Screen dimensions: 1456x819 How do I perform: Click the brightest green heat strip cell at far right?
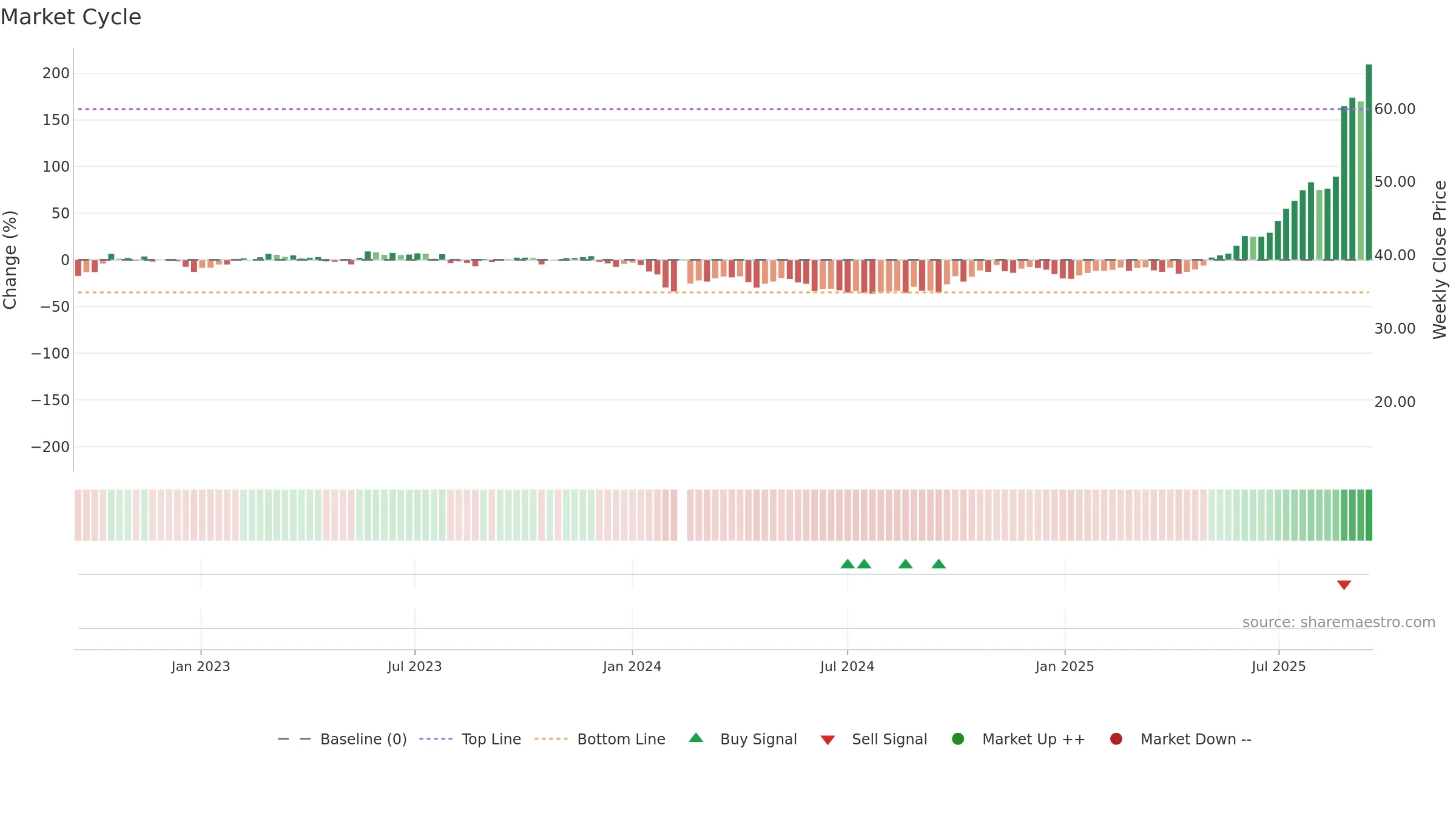pos(1369,515)
